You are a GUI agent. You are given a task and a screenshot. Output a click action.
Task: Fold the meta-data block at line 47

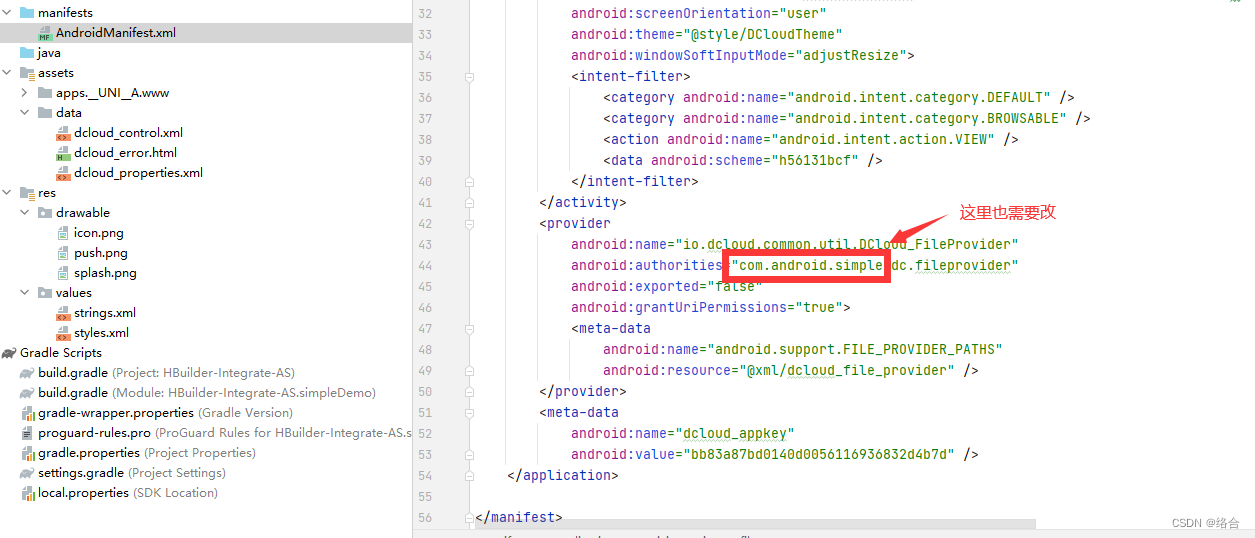pos(469,329)
